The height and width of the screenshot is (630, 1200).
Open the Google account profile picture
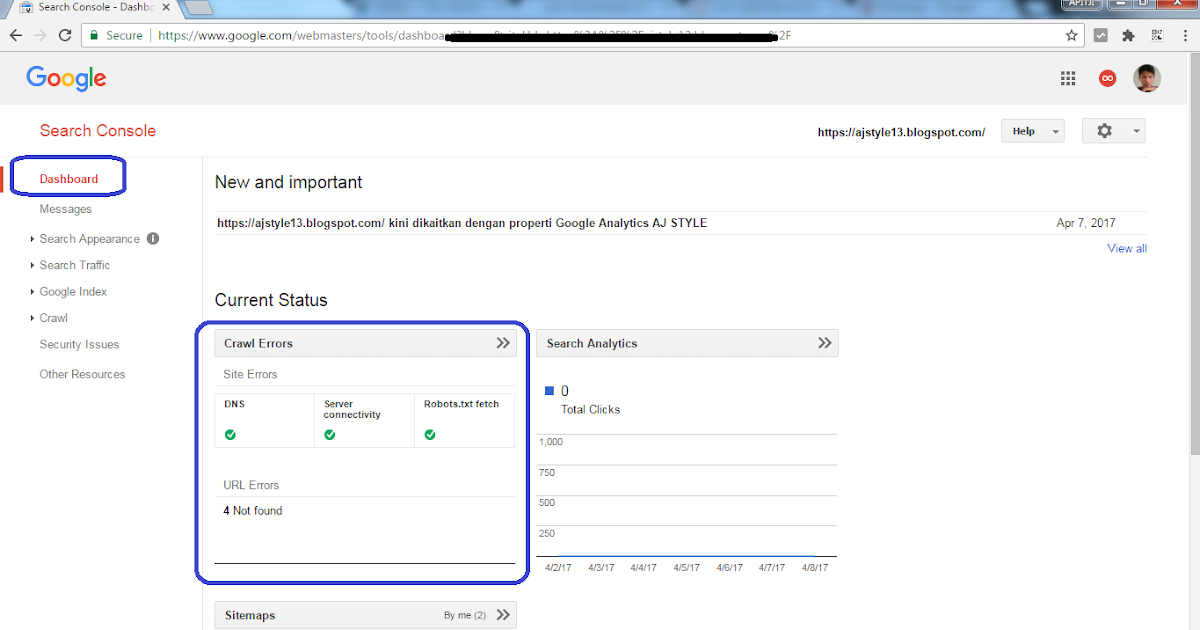click(1147, 78)
